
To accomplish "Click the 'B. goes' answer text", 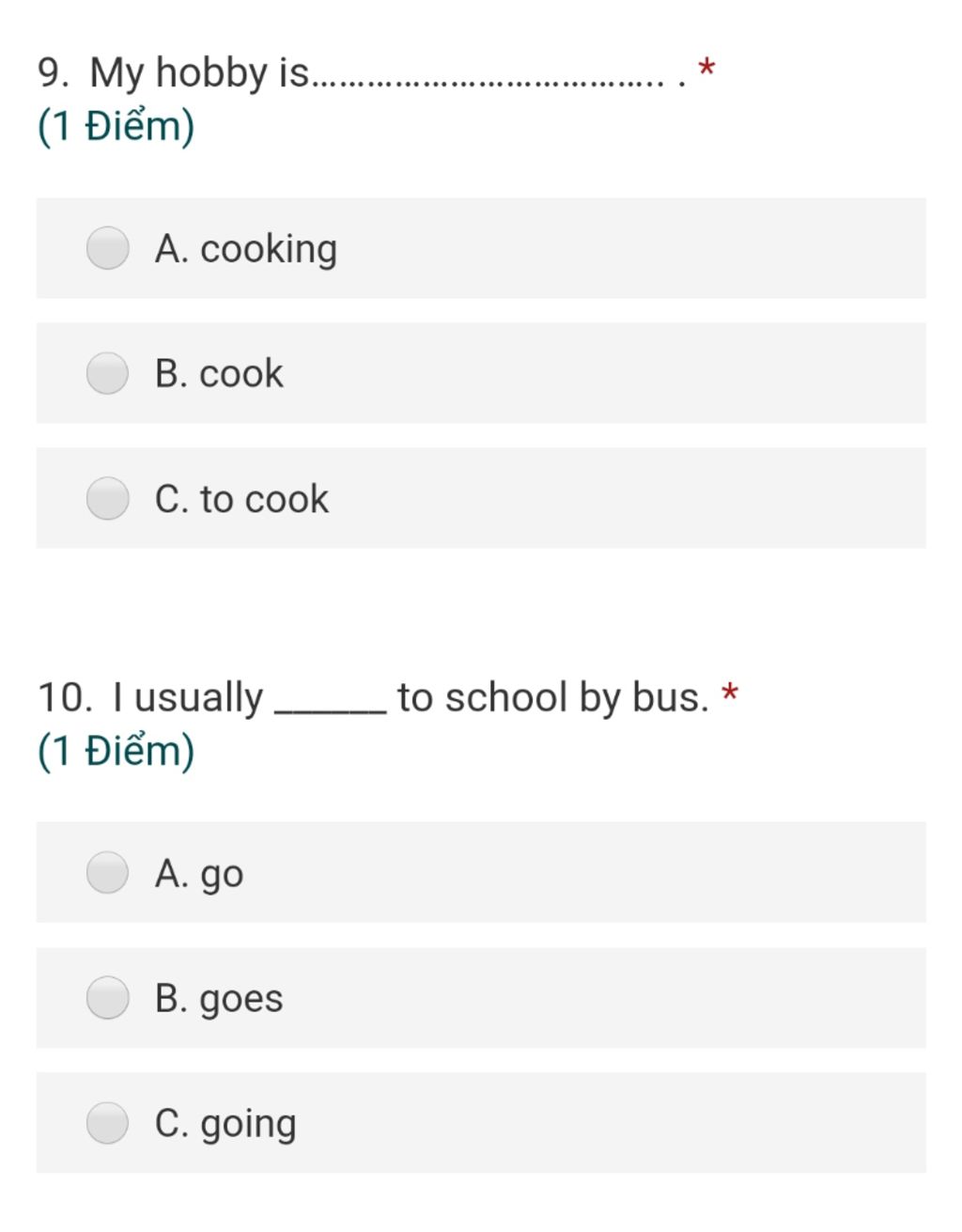I will pos(219,999).
